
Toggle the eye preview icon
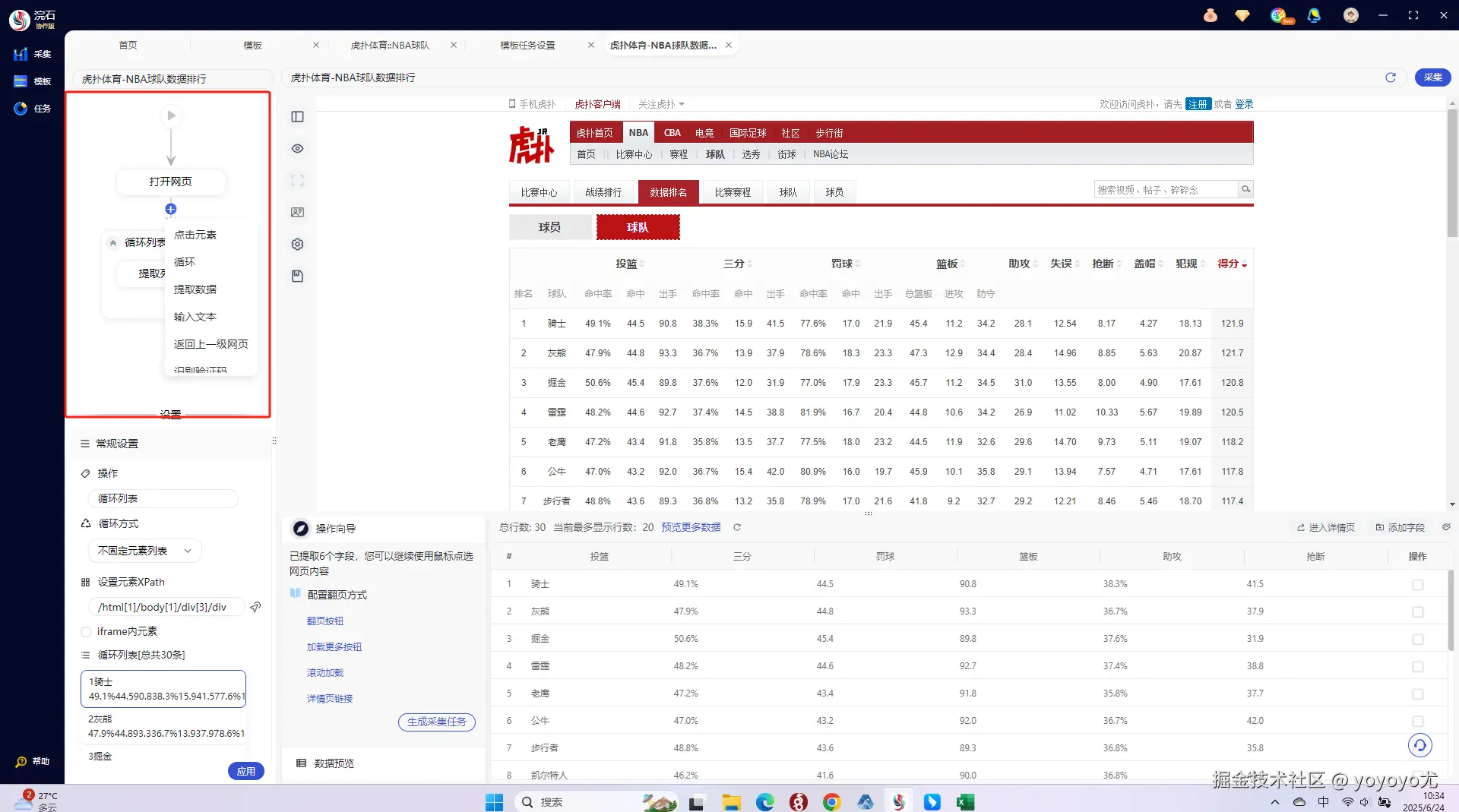297,148
